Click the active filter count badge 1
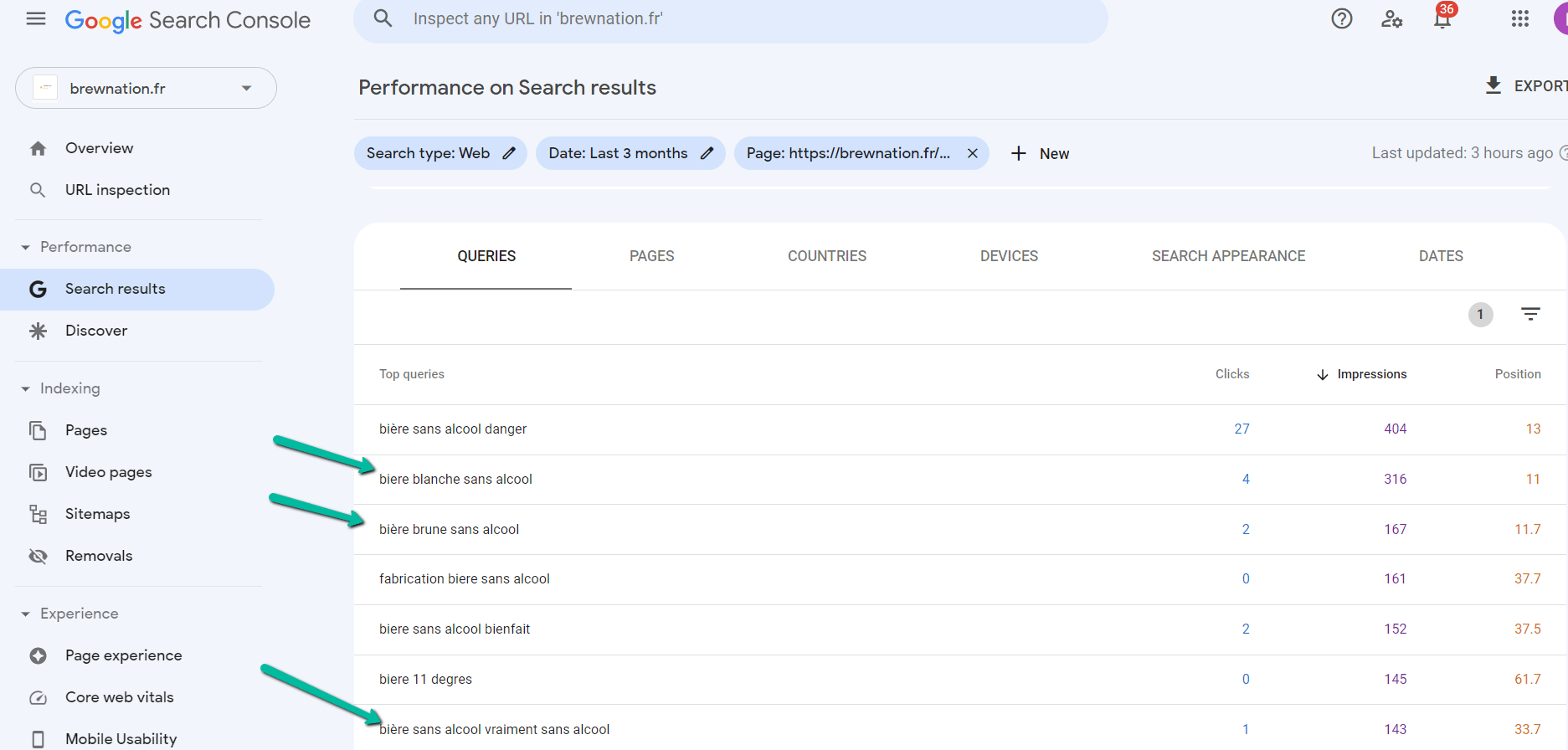Viewport: 1568px width, 750px height. tap(1480, 314)
